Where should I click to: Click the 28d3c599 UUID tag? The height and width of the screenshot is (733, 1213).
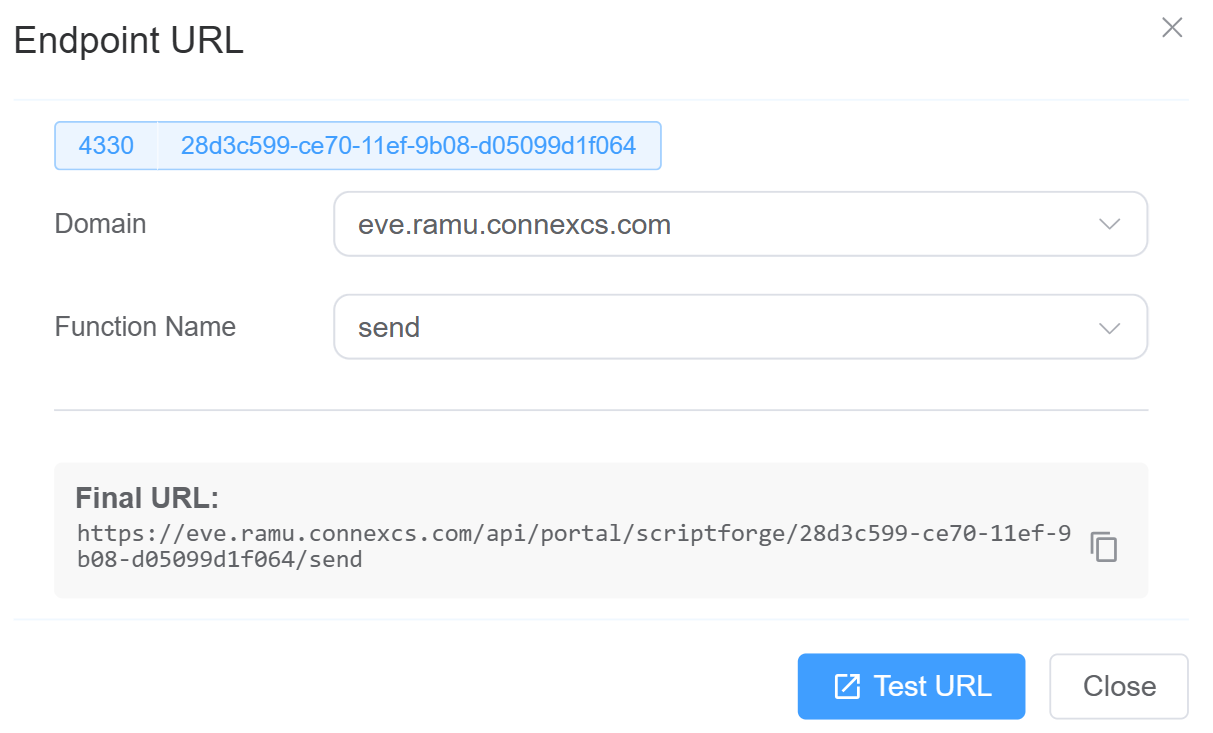click(408, 146)
